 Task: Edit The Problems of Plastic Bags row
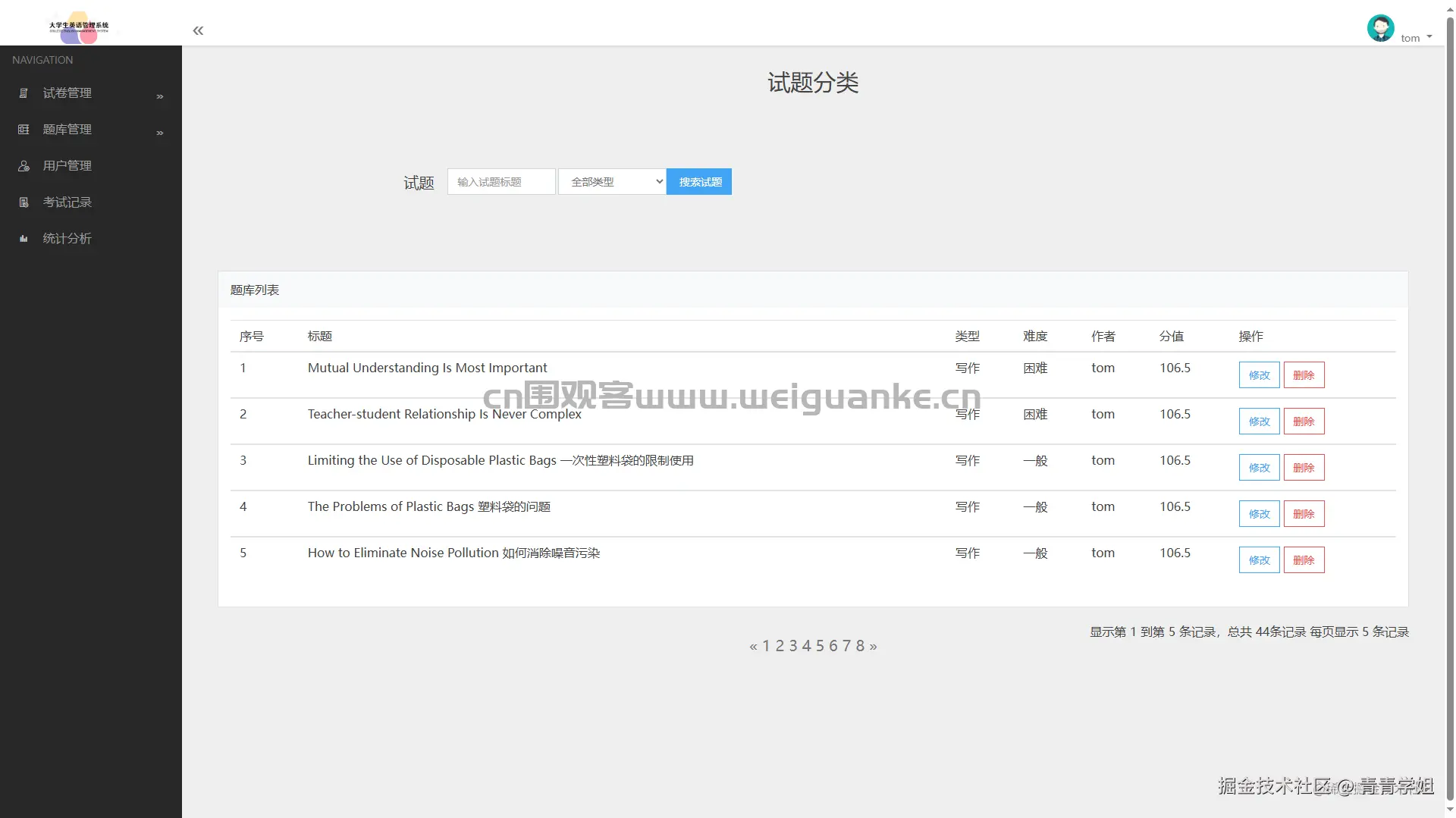tap(1259, 514)
